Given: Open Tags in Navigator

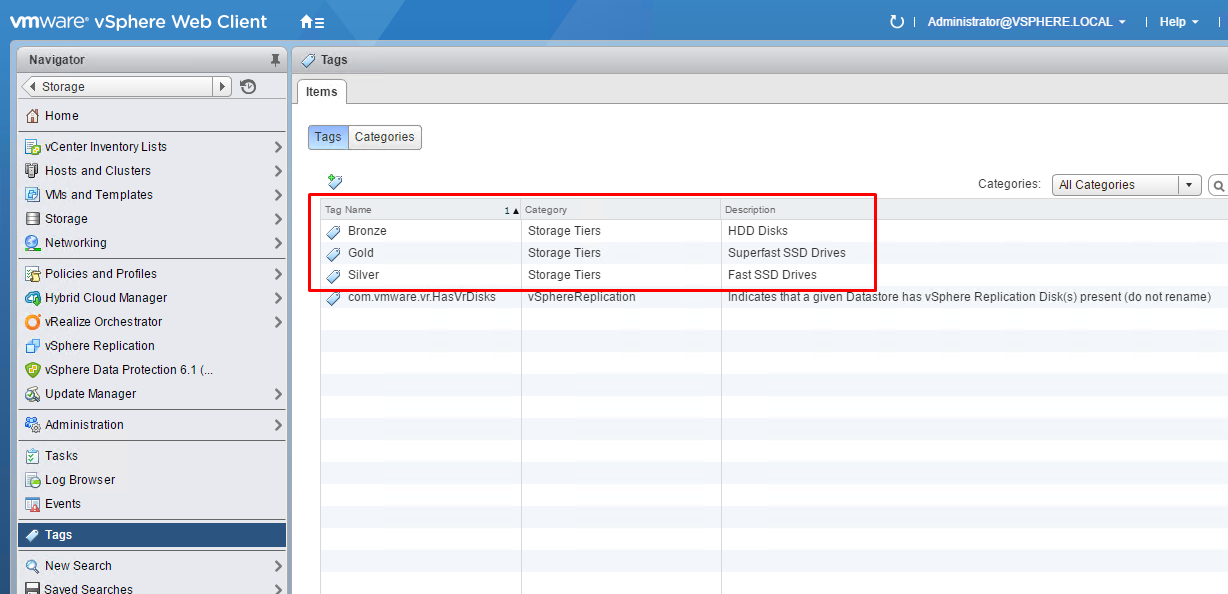Looking at the screenshot, I should (152, 535).
